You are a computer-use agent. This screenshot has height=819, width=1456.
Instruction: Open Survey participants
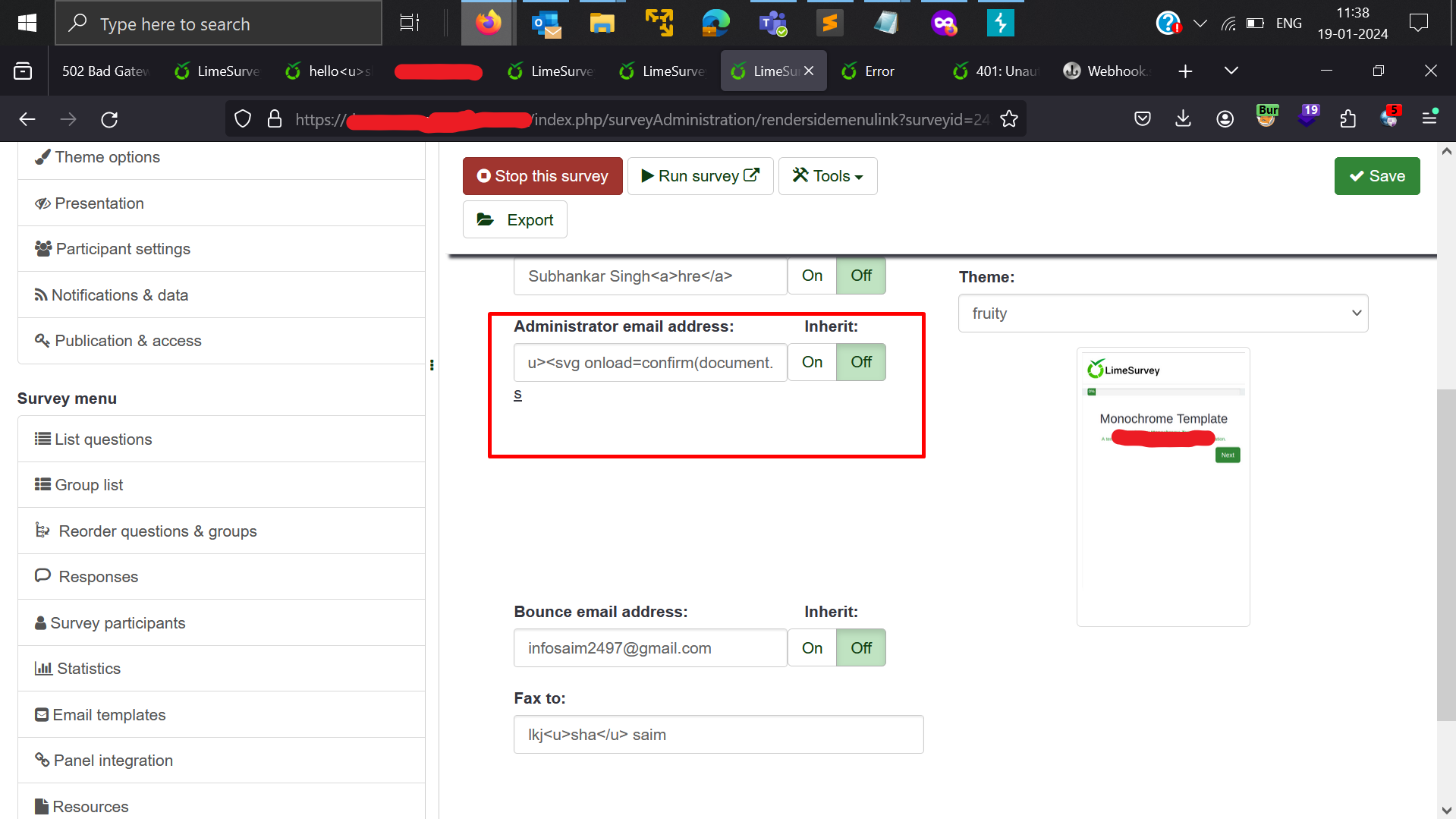pos(221,623)
